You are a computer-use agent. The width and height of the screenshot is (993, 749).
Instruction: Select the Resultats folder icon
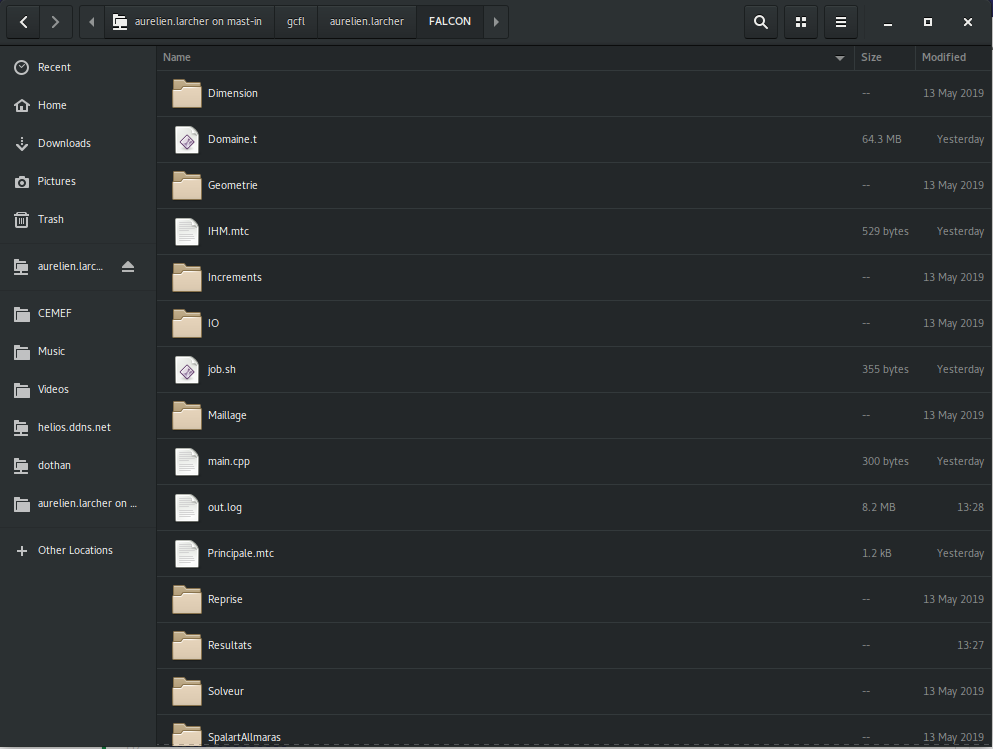pos(187,646)
